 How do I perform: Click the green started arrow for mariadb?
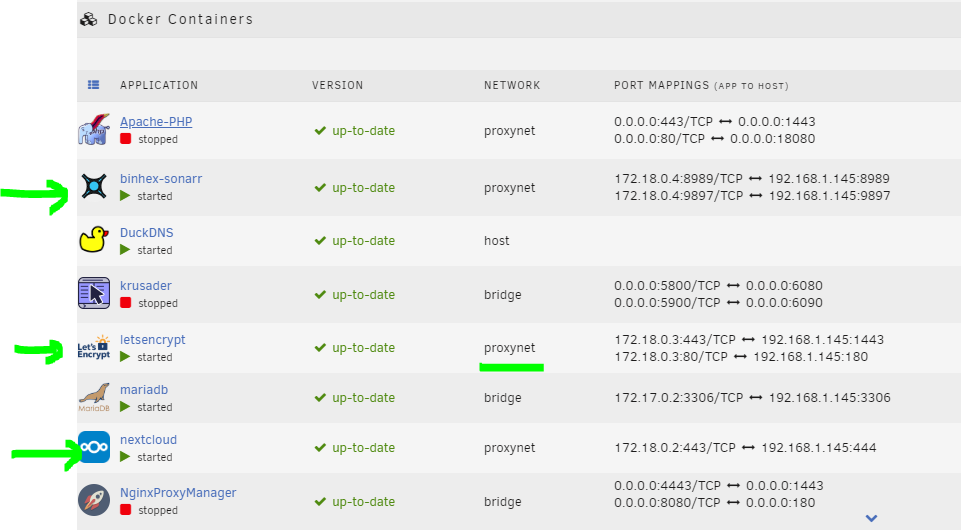[125, 407]
